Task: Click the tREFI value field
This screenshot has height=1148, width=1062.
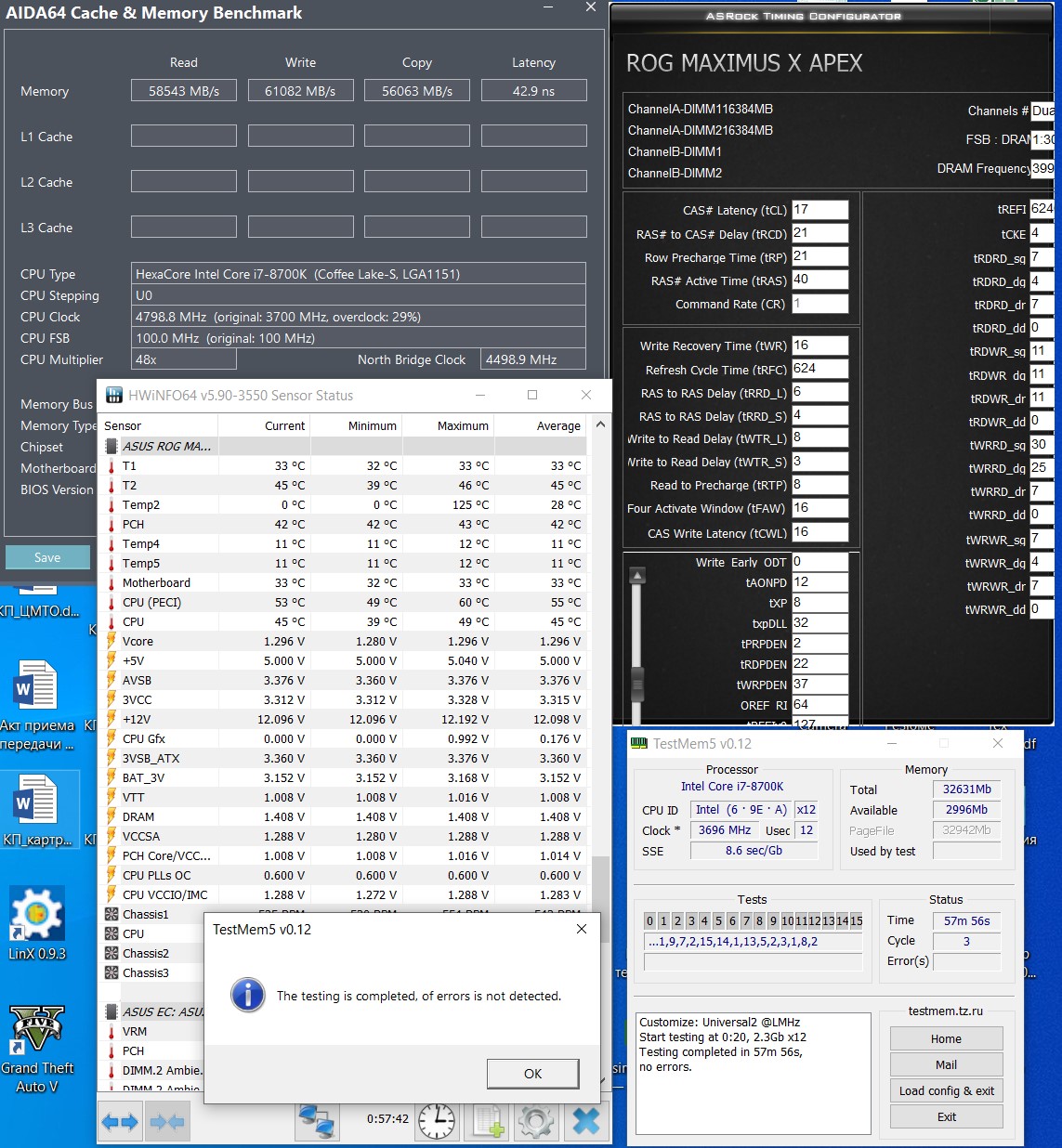Action: 1041,209
